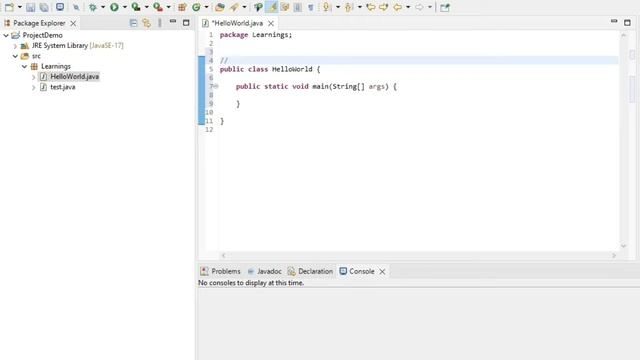
Task: Open the New Java Class dropdown arrow
Action: (207, 7)
